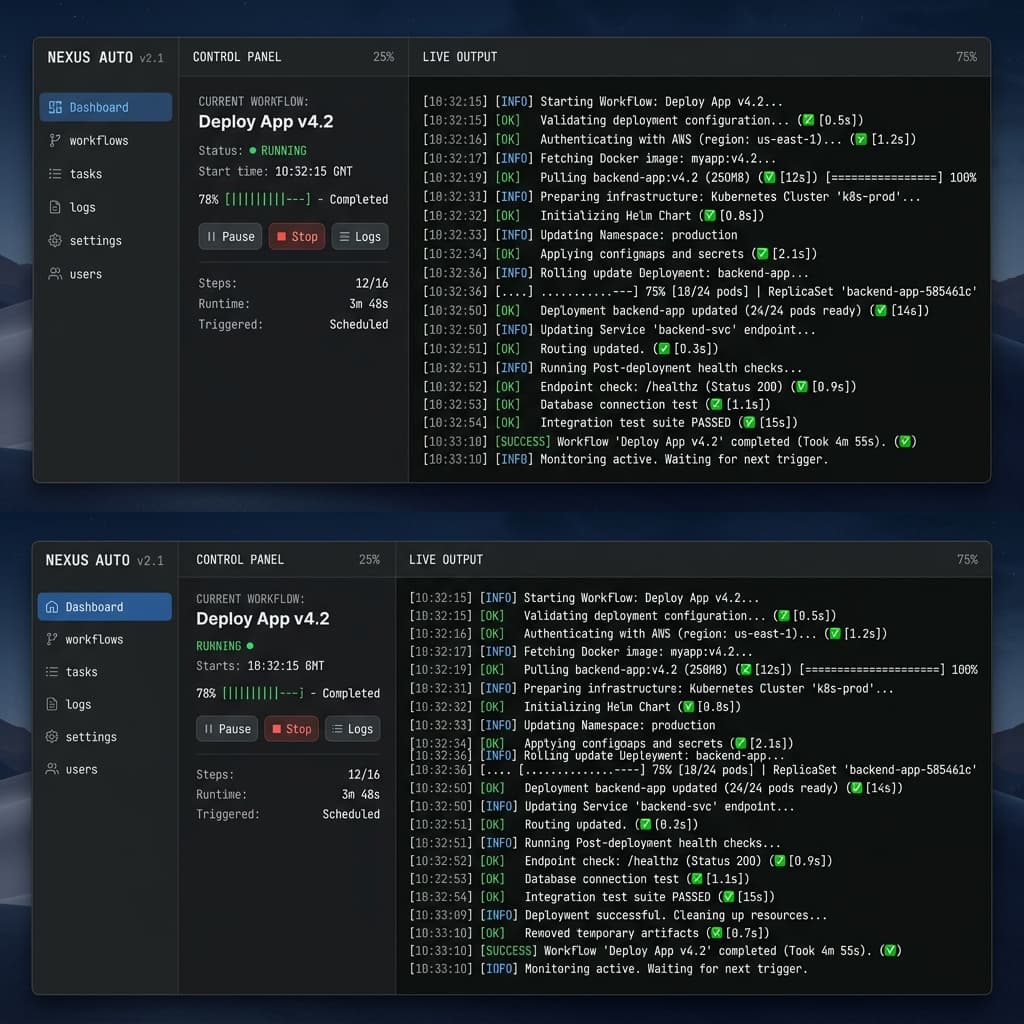
Task: Click green check on upper SUCCESS workflow completed line
Action: pos(904,441)
